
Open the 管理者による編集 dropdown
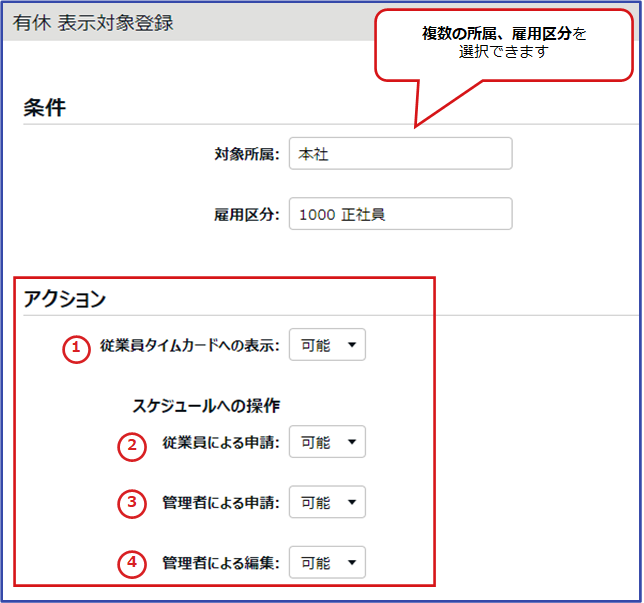tap(327, 562)
